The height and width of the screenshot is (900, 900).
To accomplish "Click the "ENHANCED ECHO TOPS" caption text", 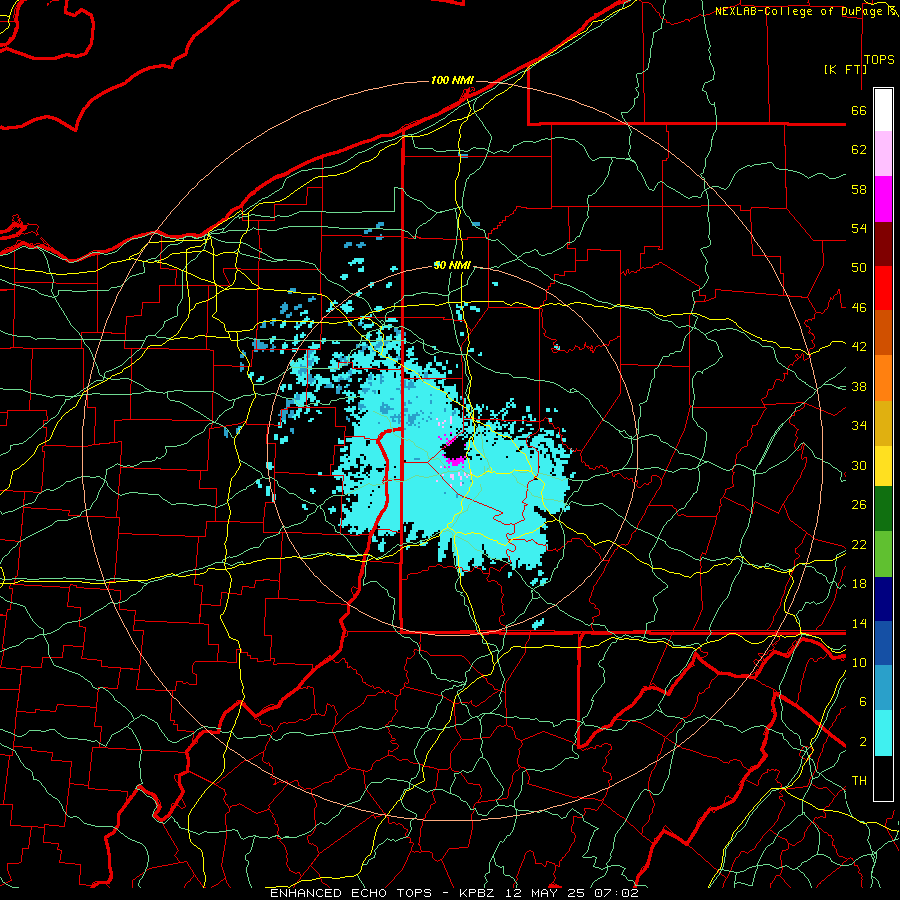I will tap(351, 893).
